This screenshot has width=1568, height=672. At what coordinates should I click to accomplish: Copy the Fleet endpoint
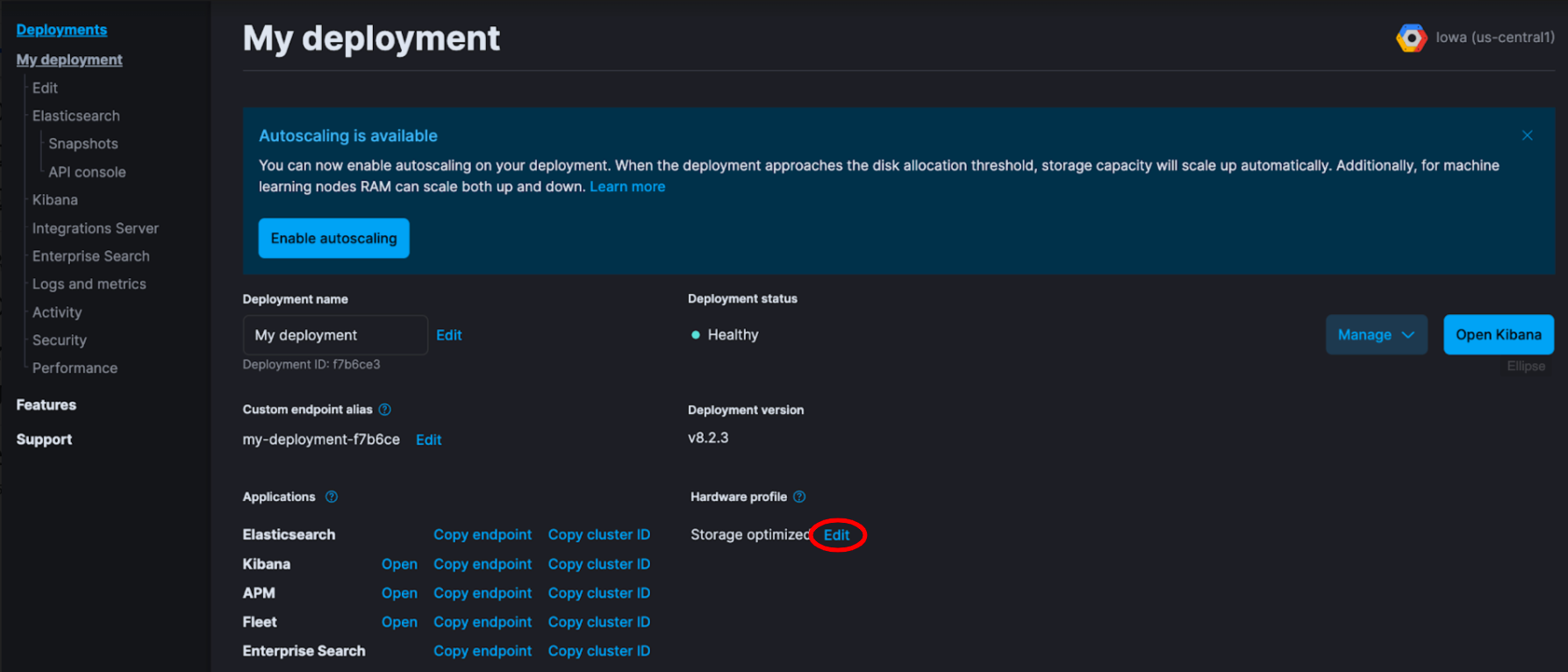(x=483, y=622)
